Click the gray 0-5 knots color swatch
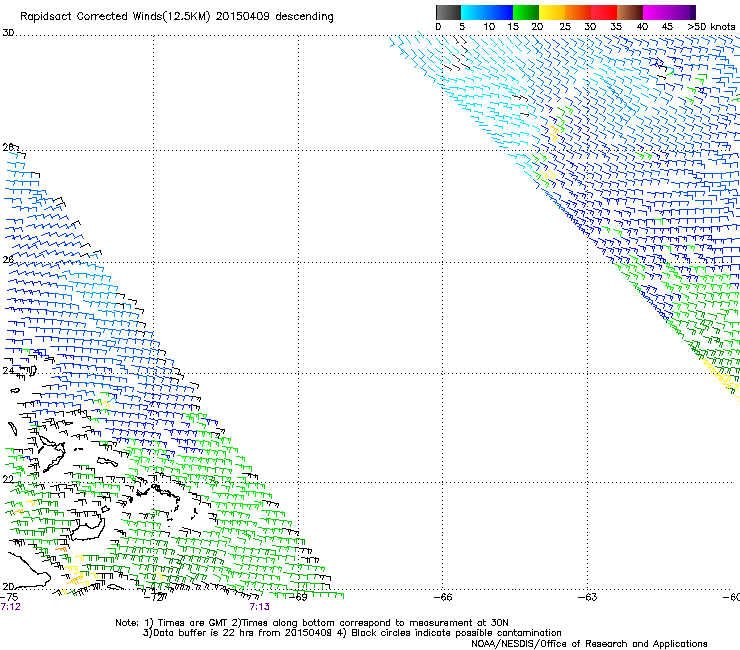Viewport: 740px width, 650px height. coord(448,12)
